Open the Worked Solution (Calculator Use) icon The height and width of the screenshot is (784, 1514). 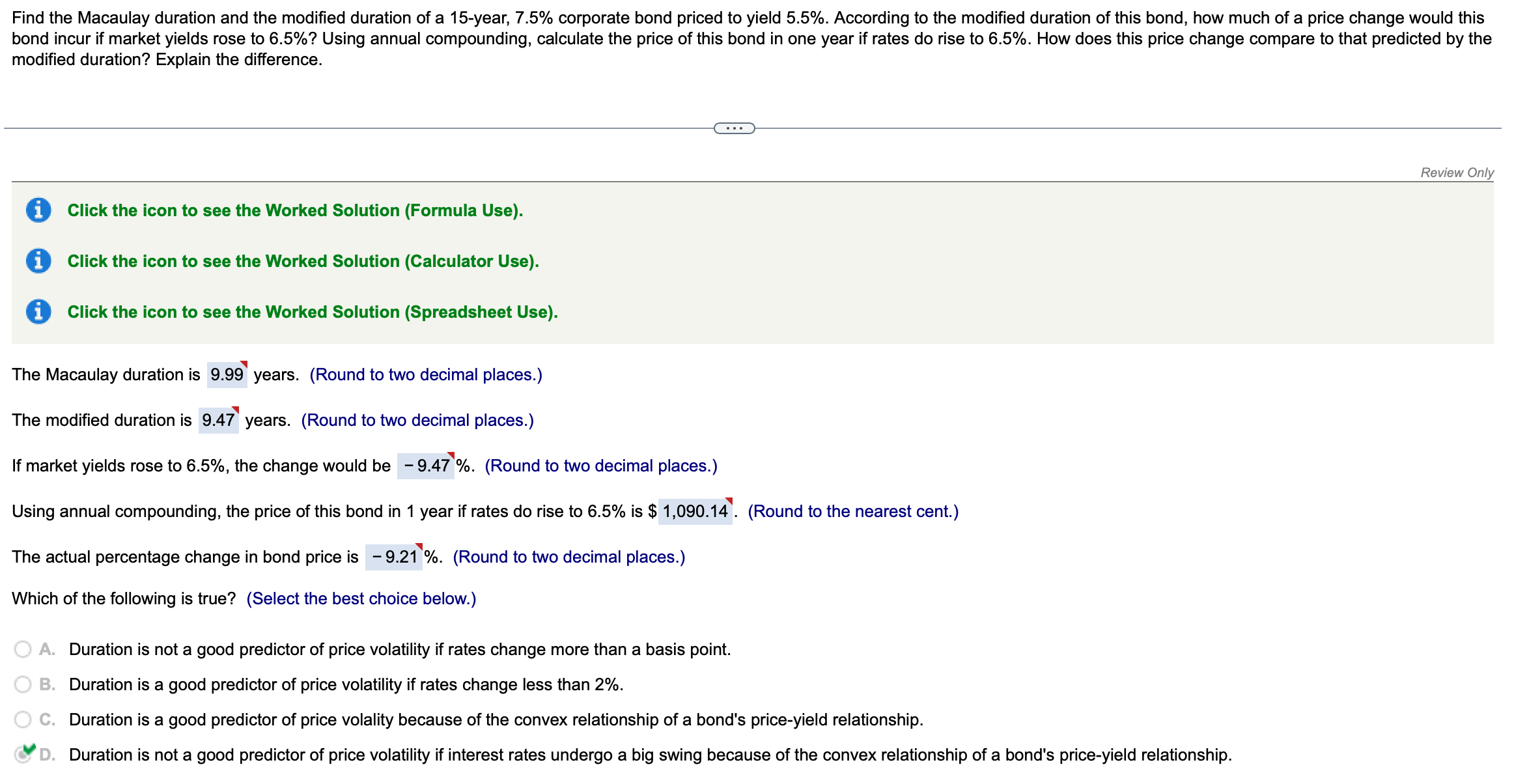(x=39, y=261)
